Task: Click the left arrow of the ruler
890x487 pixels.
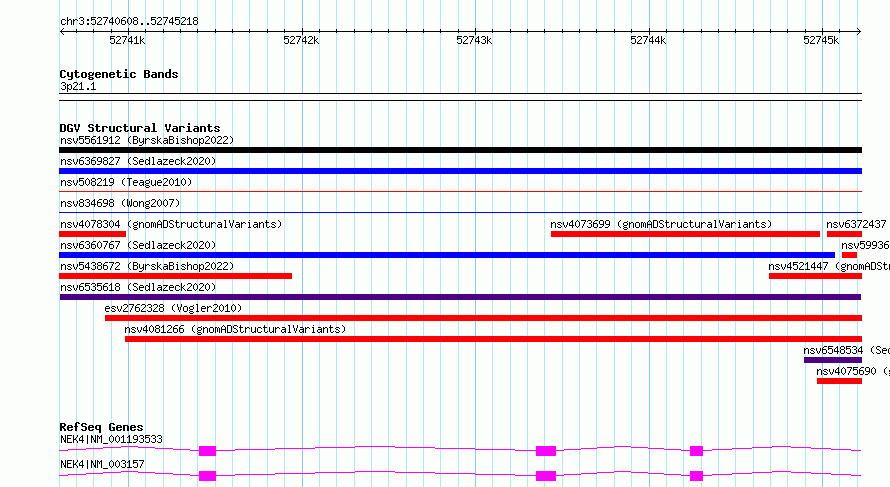Action: [x=62, y=31]
